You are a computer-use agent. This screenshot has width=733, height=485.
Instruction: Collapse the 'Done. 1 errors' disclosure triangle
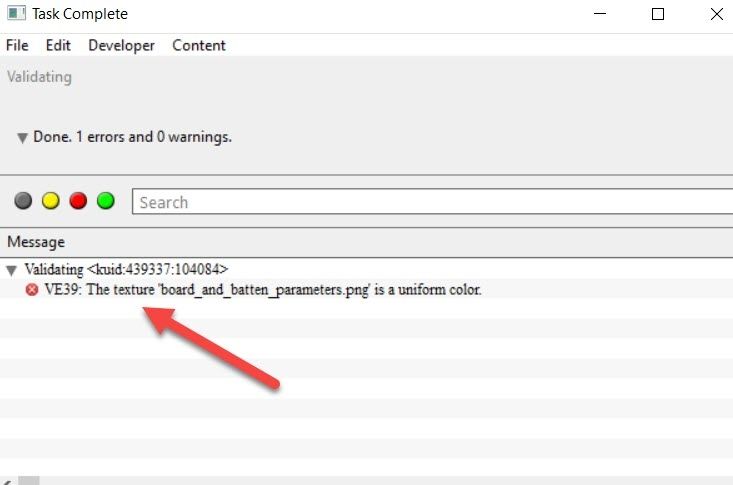(22, 137)
